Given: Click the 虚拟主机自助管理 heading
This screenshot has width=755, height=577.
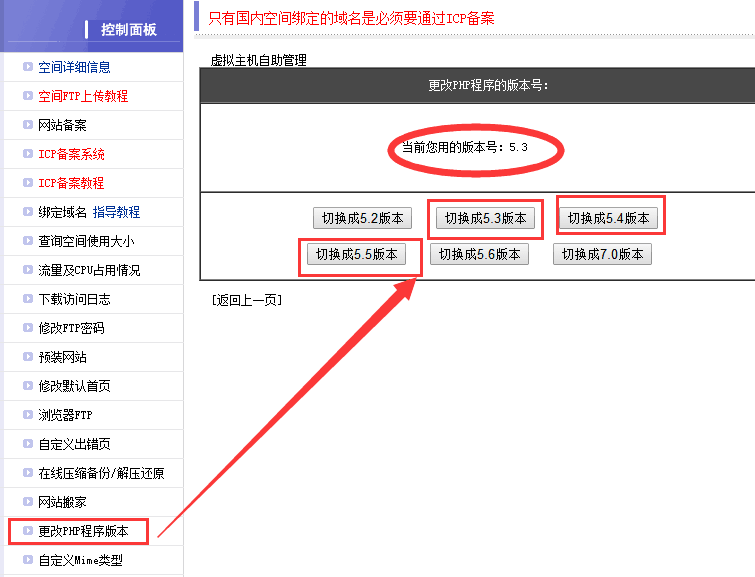Looking at the screenshot, I should (259, 60).
